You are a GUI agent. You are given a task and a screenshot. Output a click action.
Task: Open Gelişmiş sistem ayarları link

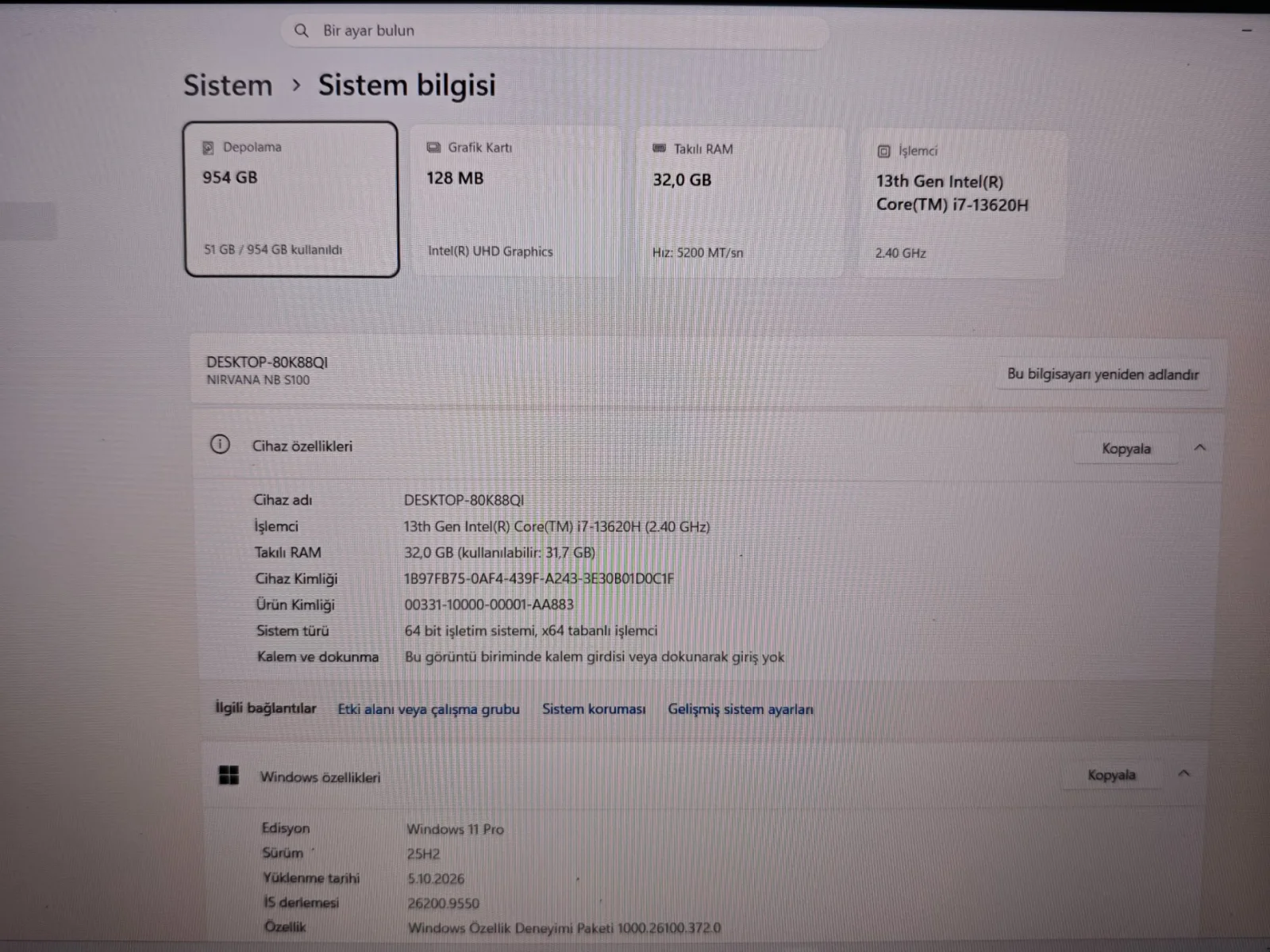click(740, 709)
